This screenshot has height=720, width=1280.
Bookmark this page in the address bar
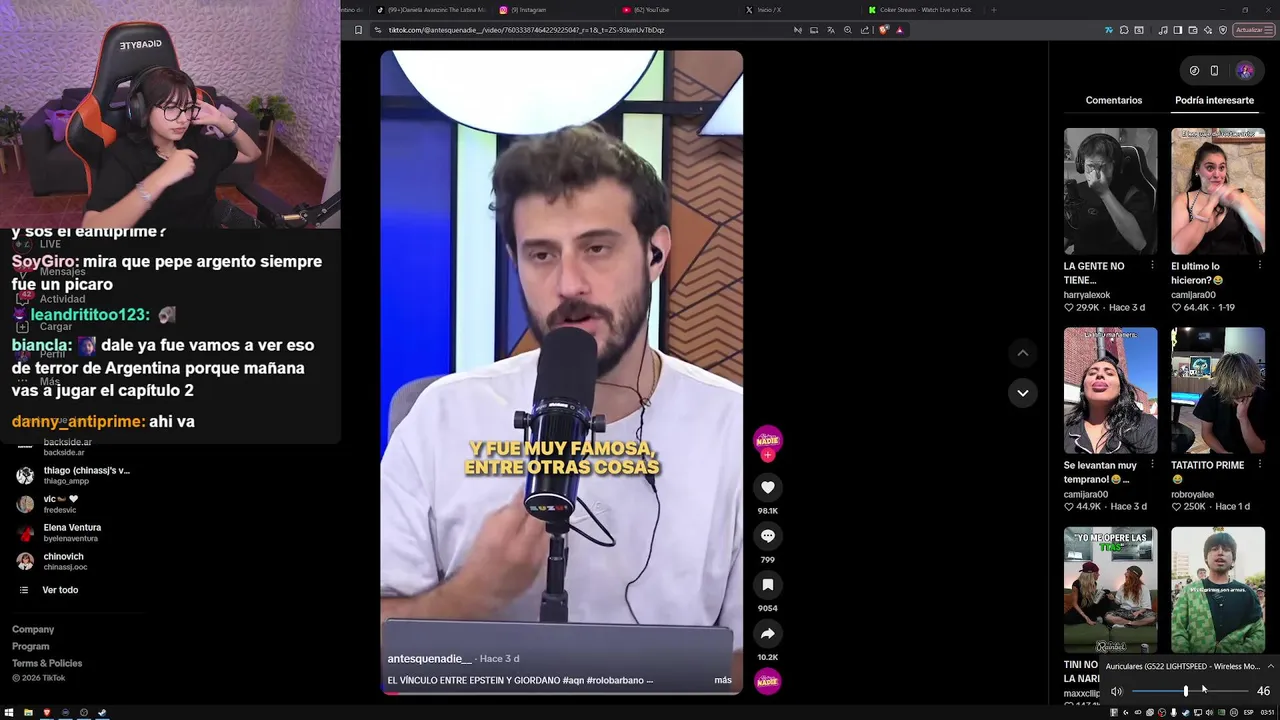coord(359,30)
